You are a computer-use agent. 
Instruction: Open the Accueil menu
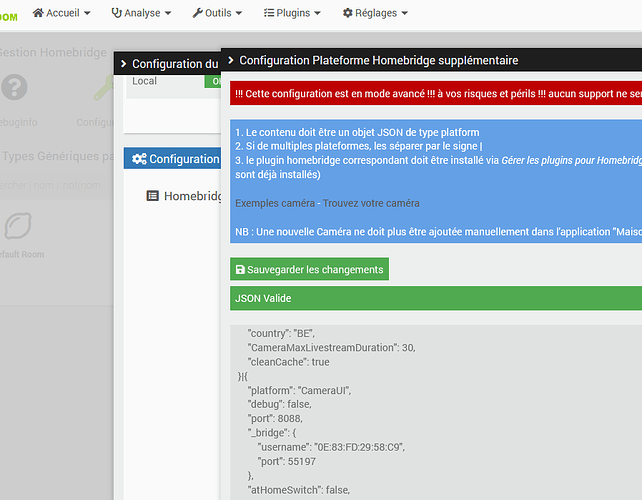[x=61, y=13]
